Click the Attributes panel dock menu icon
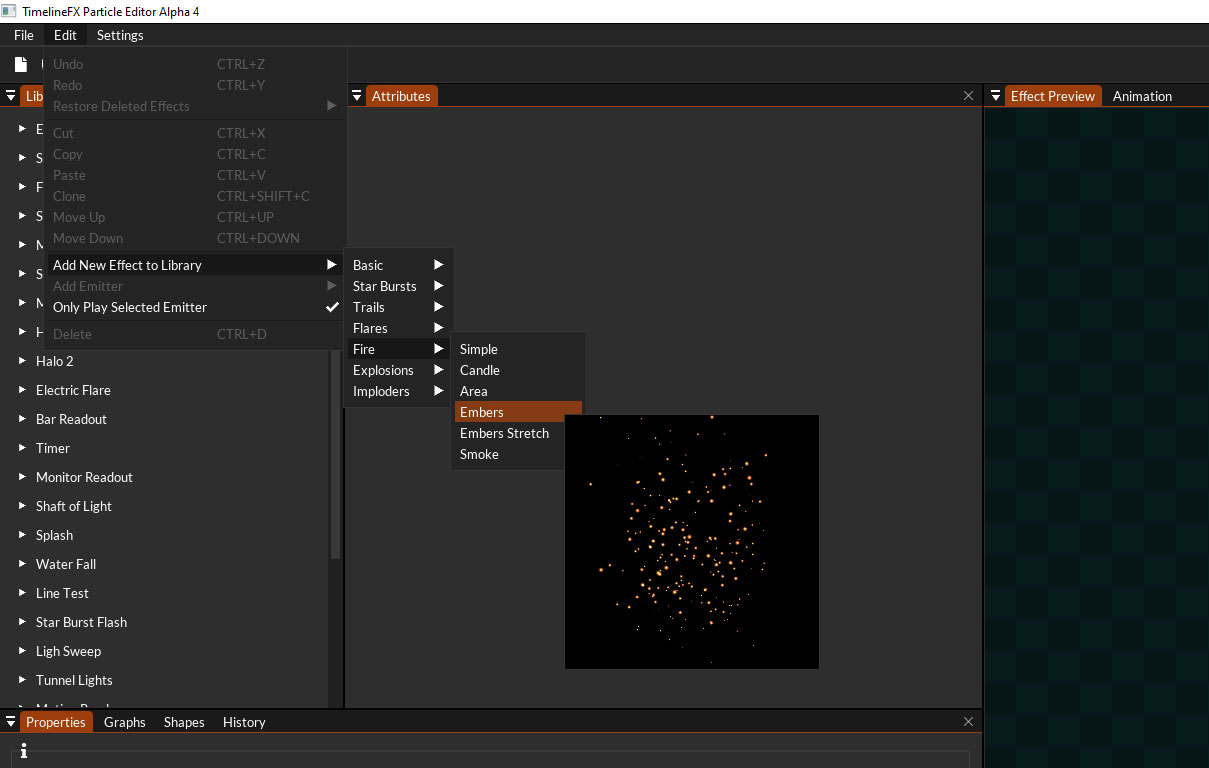 (357, 95)
